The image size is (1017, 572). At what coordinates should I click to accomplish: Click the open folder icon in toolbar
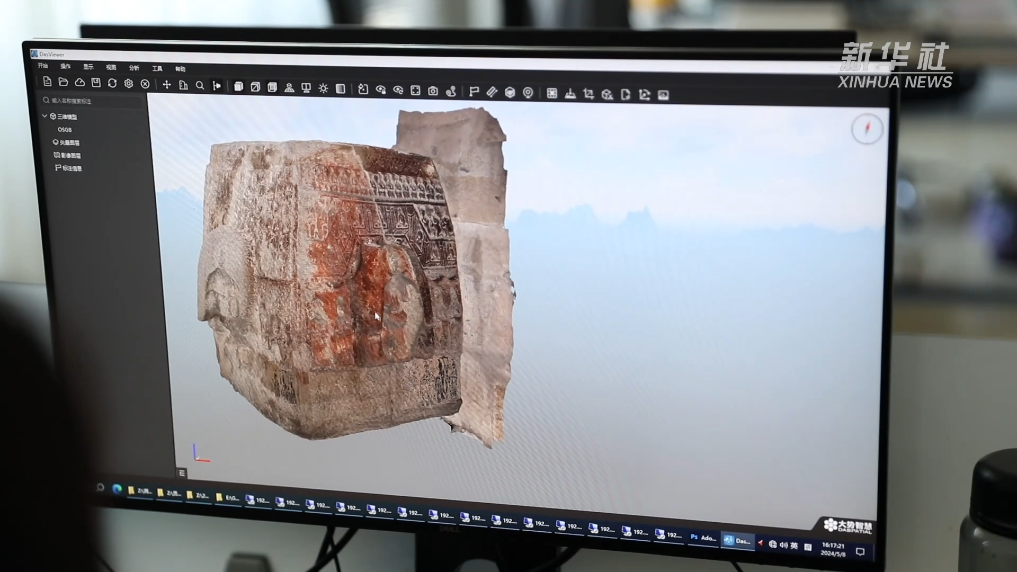pyautogui.click(x=63, y=82)
